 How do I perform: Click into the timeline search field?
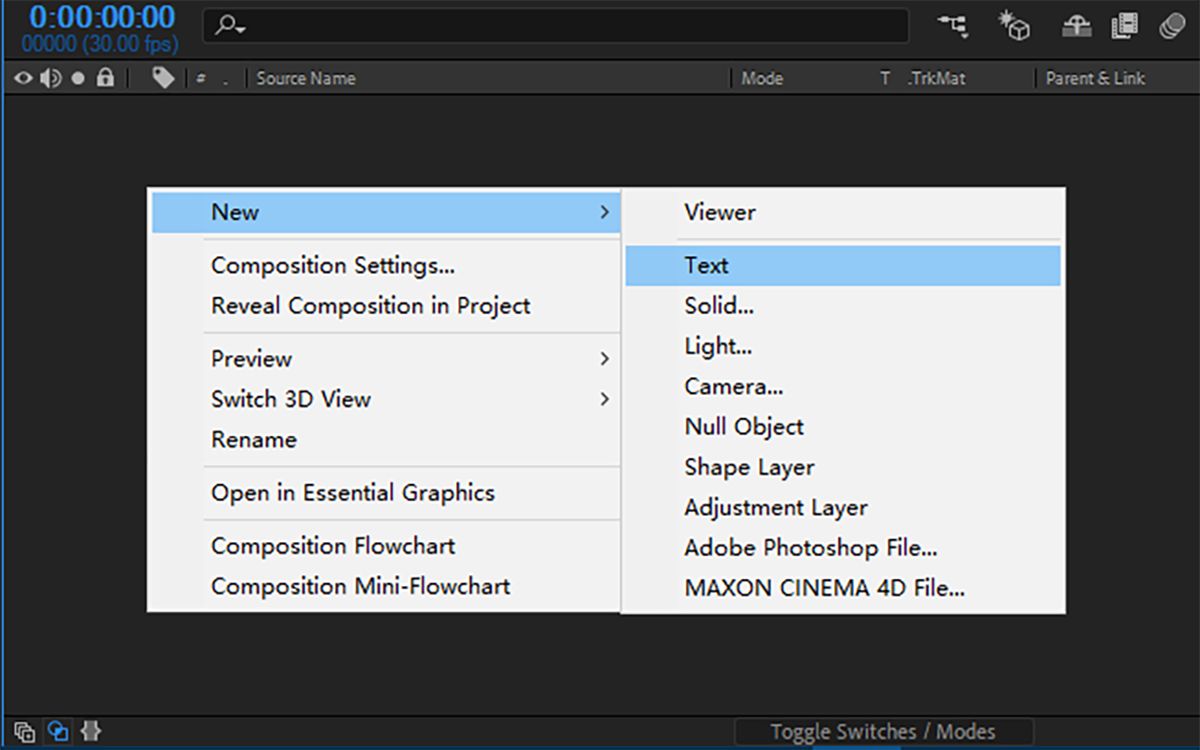point(570,27)
